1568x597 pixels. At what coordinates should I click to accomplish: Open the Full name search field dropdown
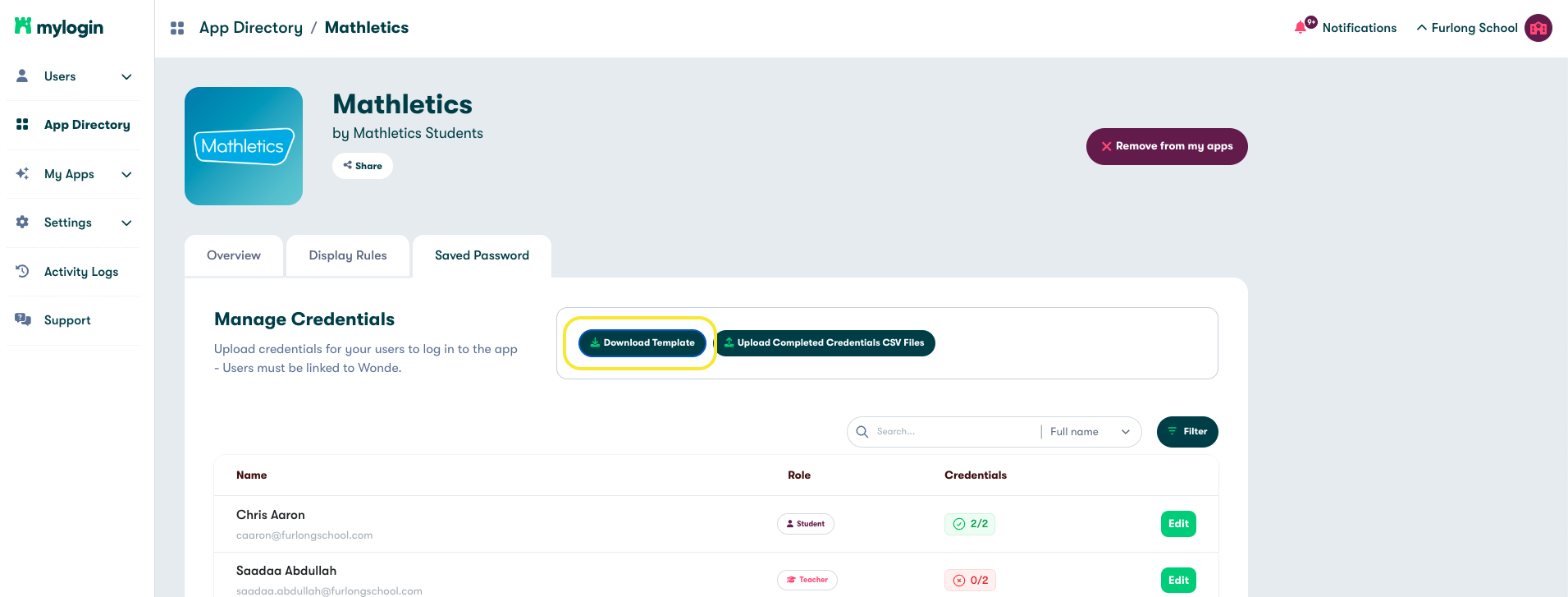(1090, 432)
